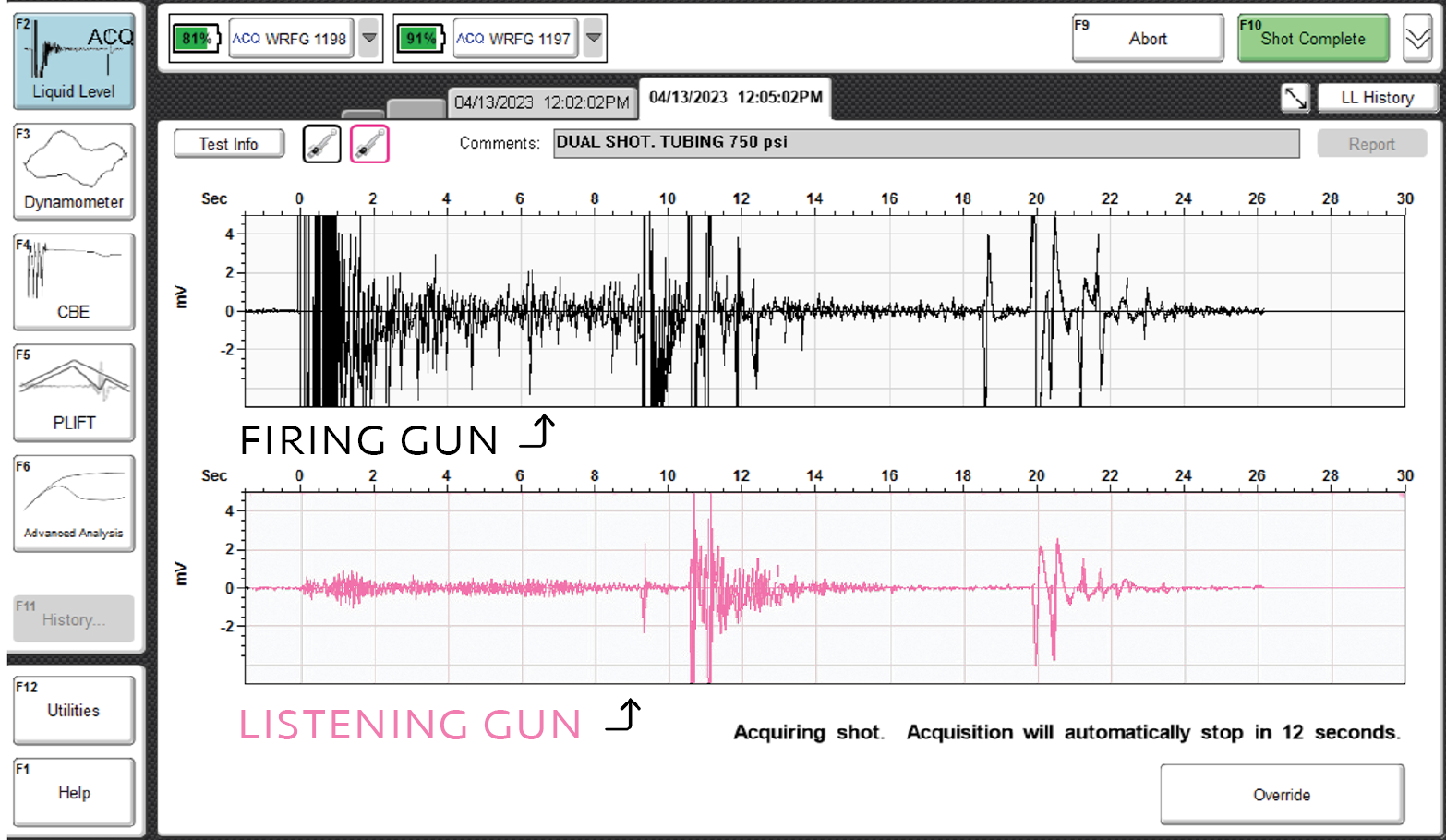Click the expand view arrow icon
Viewport: 1446px width, 840px height.
(1295, 98)
